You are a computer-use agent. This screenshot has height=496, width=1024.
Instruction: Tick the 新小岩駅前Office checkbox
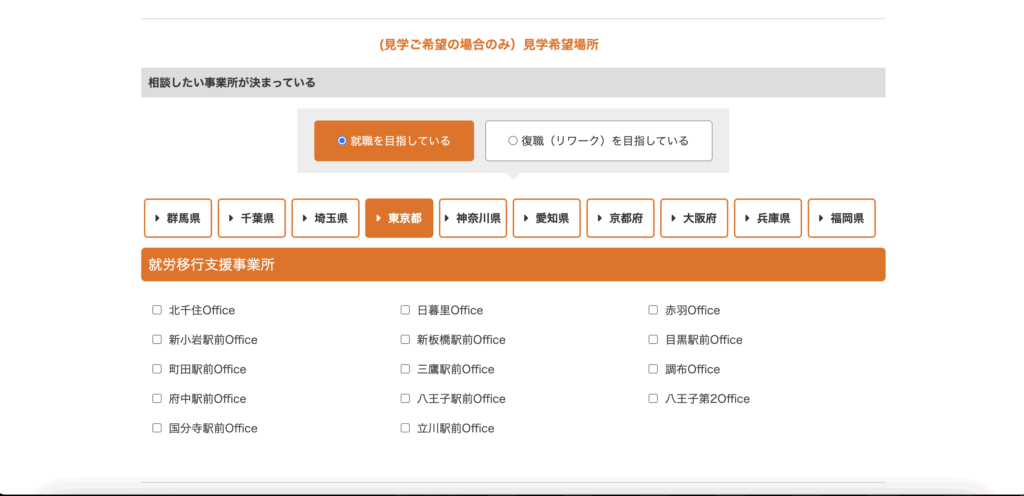[157, 339]
